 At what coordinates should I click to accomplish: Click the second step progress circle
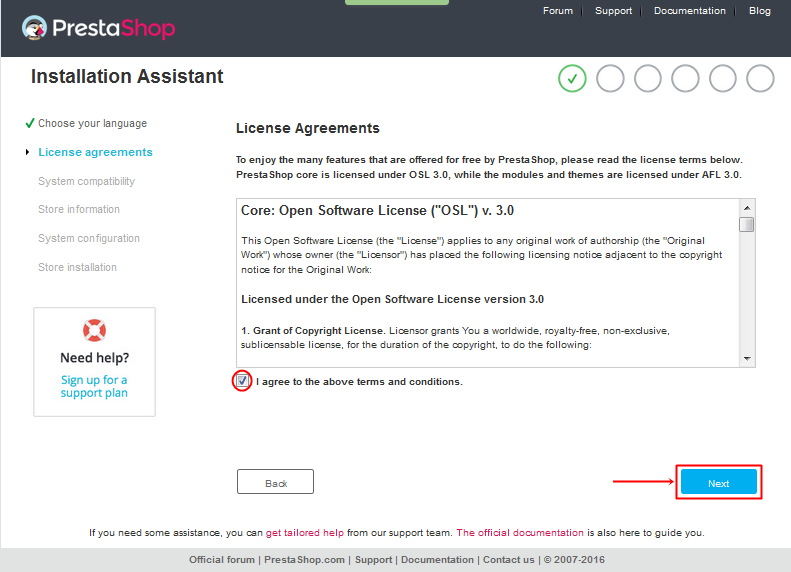(x=610, y=79)
